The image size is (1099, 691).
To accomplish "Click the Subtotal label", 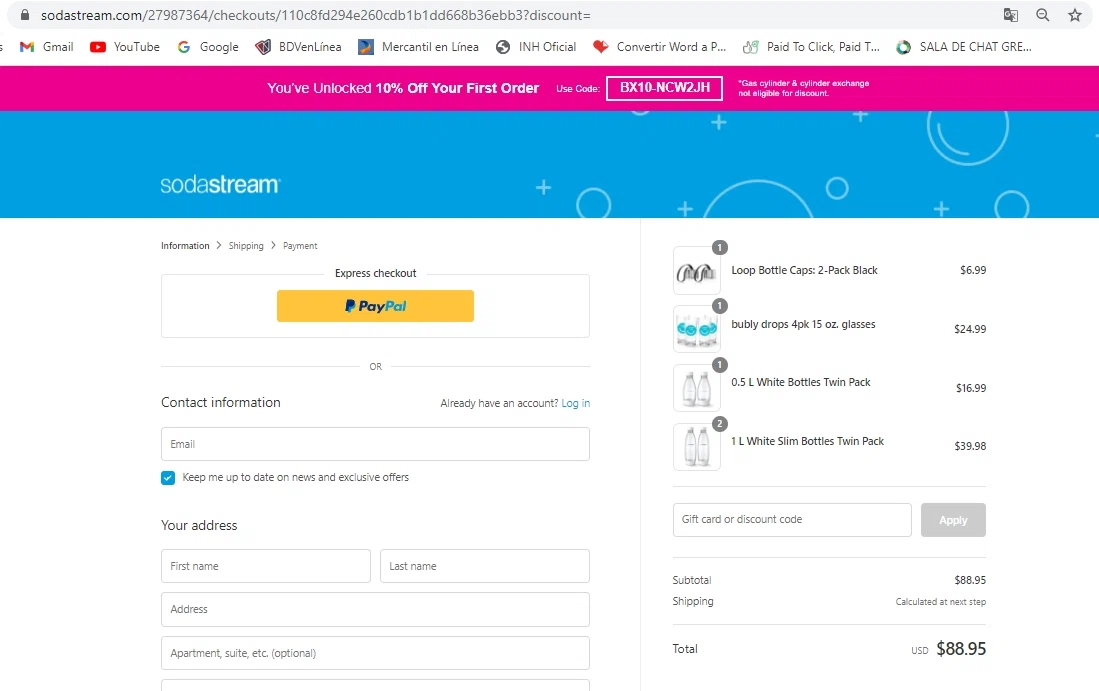I will pyautogui.click(x=692, y=580).
